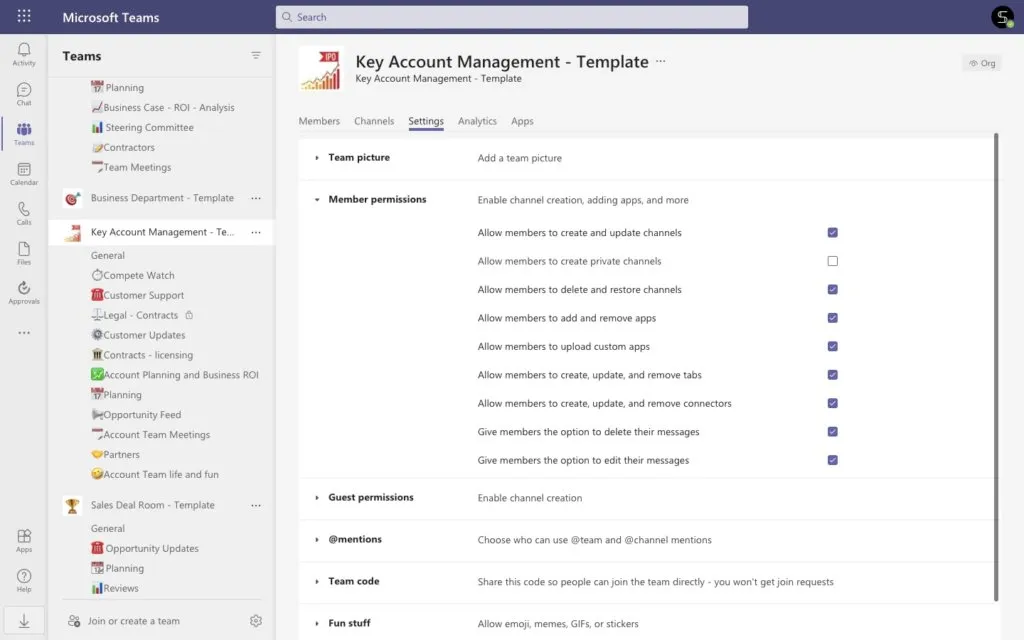Switch to the Apps tab
The width and height of the screenshot is (1024, 640).
(x=522, y=121)
